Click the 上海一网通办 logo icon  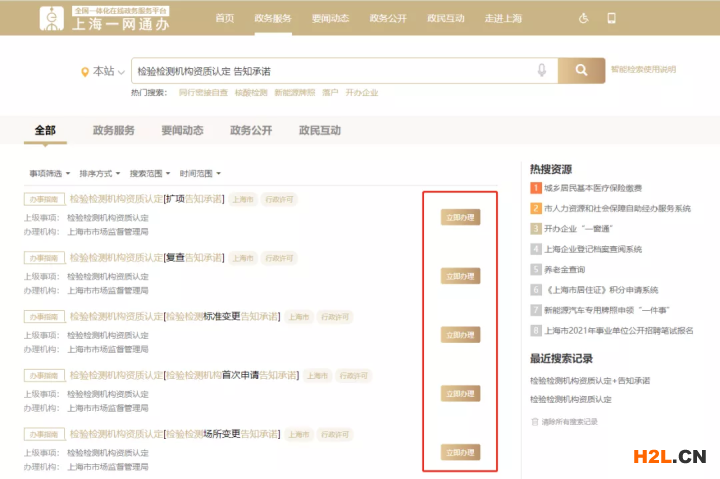[50, 18]
